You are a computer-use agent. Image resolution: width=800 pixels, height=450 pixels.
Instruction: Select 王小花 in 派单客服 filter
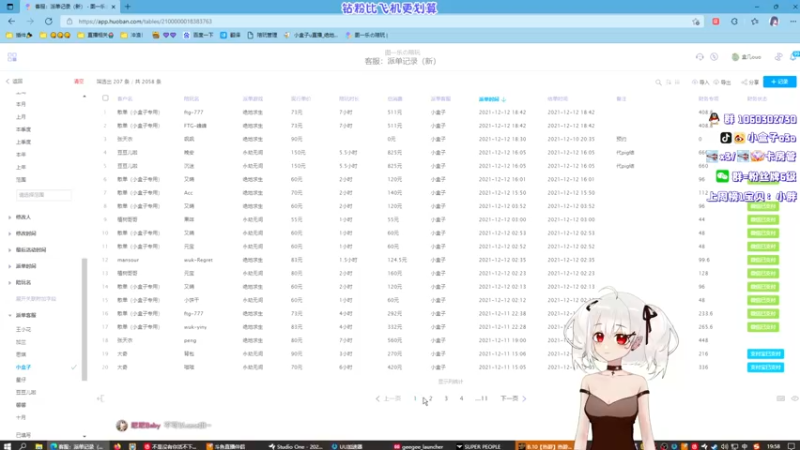(23, 330)
